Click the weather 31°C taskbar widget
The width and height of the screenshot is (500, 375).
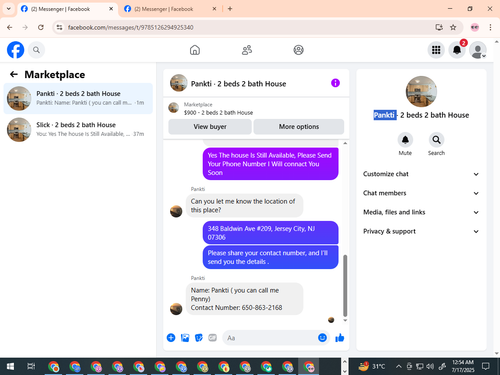tap(372, 367)
